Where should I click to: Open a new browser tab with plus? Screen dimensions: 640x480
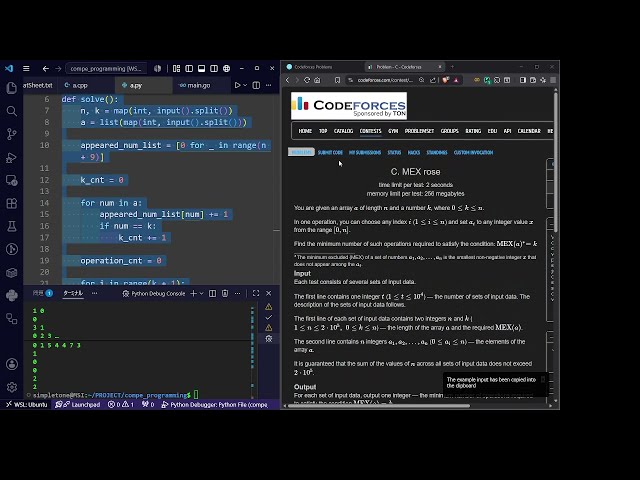[452, 67]
